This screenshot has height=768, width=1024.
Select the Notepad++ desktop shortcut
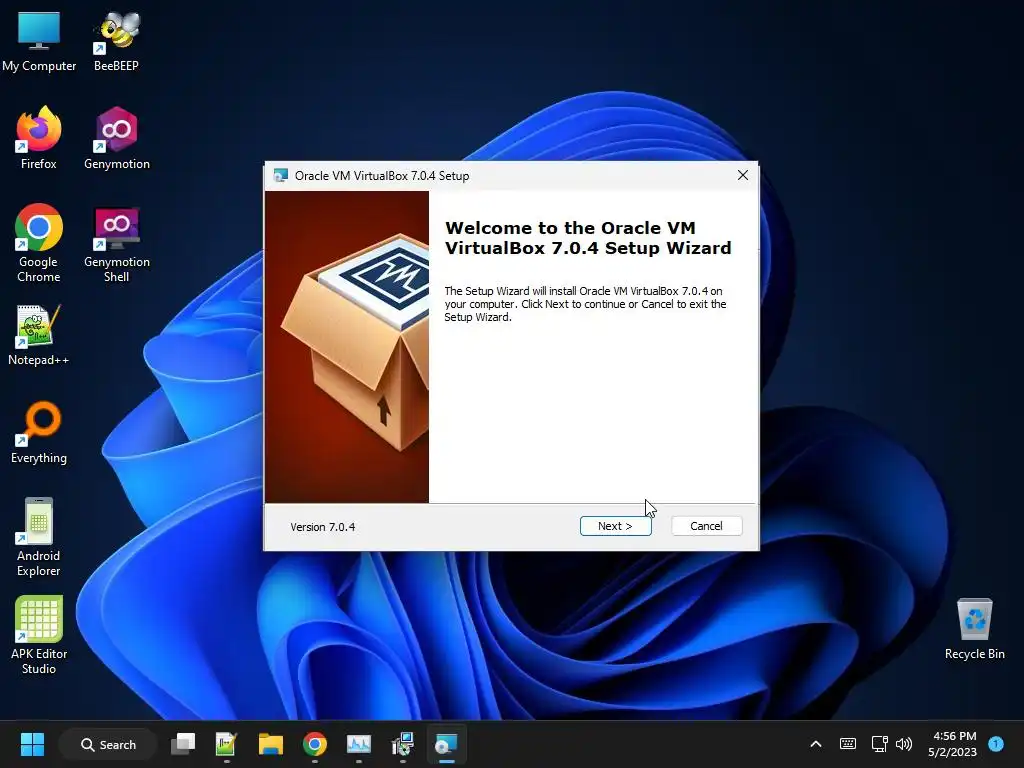(x=39, y=334)
